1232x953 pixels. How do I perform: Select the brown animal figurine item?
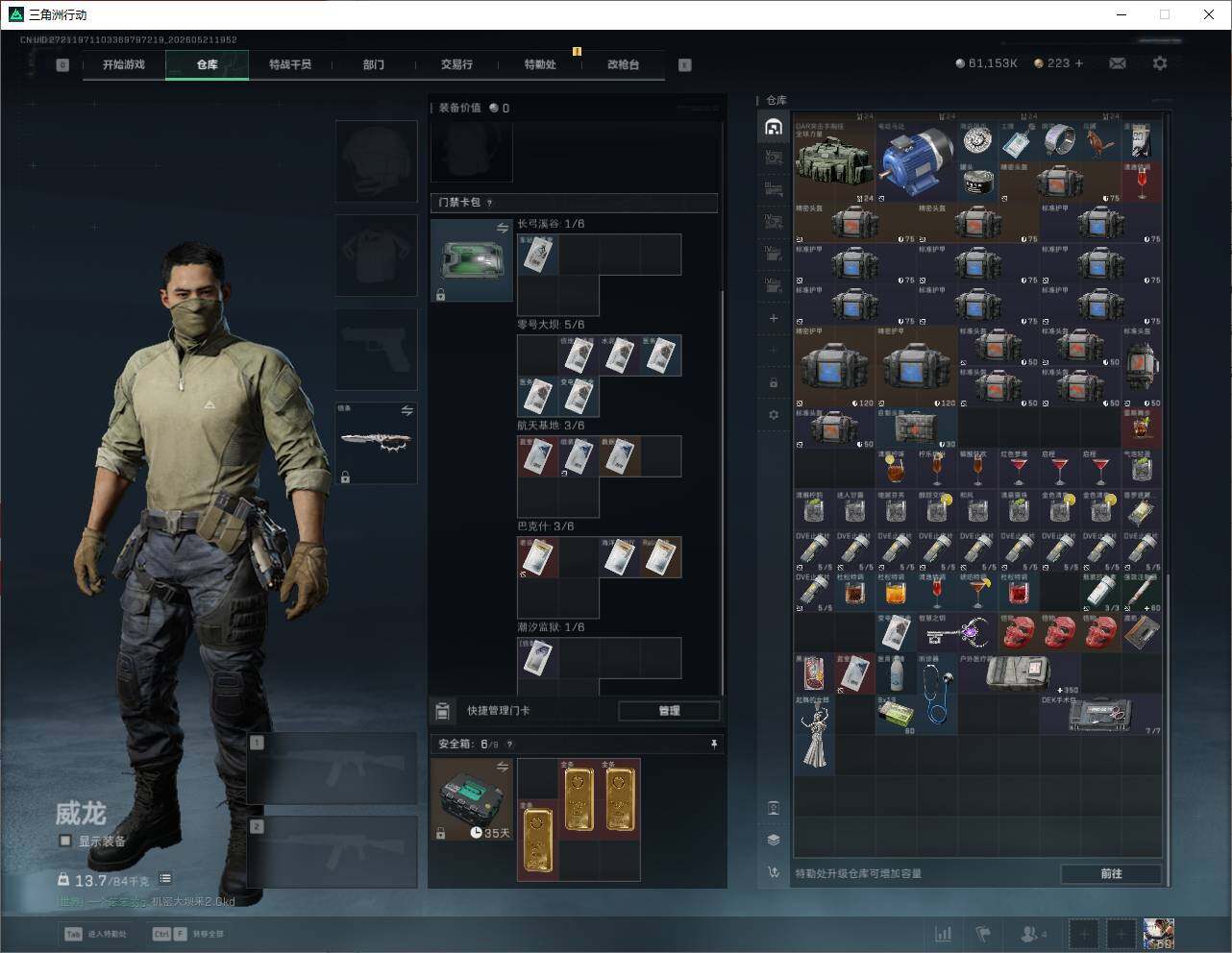[1100, 141]
